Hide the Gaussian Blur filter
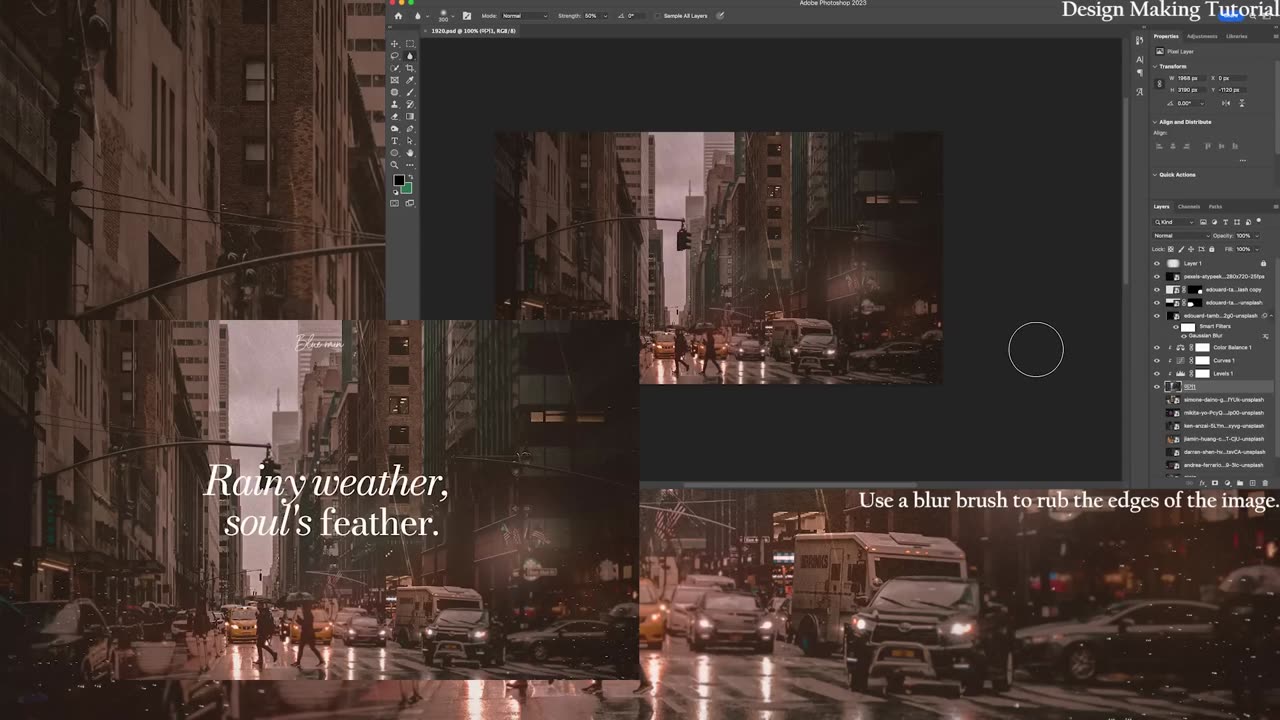Screen dimensions: 1280x720 coord(1183,336)
